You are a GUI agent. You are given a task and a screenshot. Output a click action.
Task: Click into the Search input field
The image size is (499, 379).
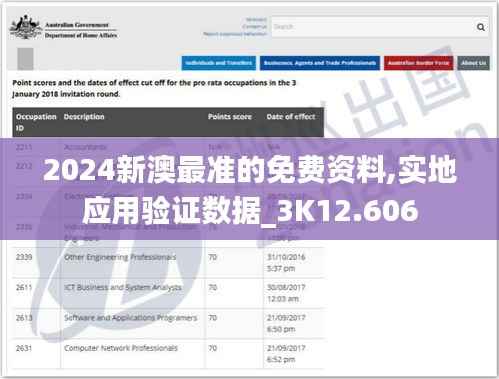[x=372, y=27]
